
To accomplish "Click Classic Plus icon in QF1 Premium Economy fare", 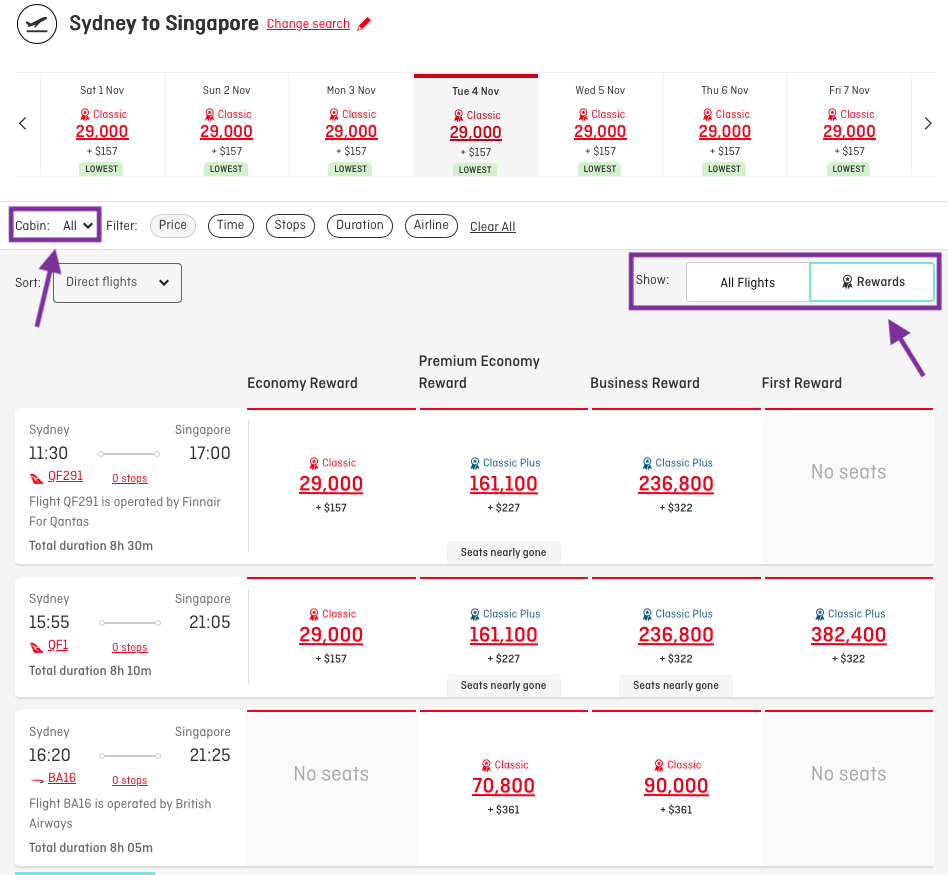I will [x=475, y=614].
